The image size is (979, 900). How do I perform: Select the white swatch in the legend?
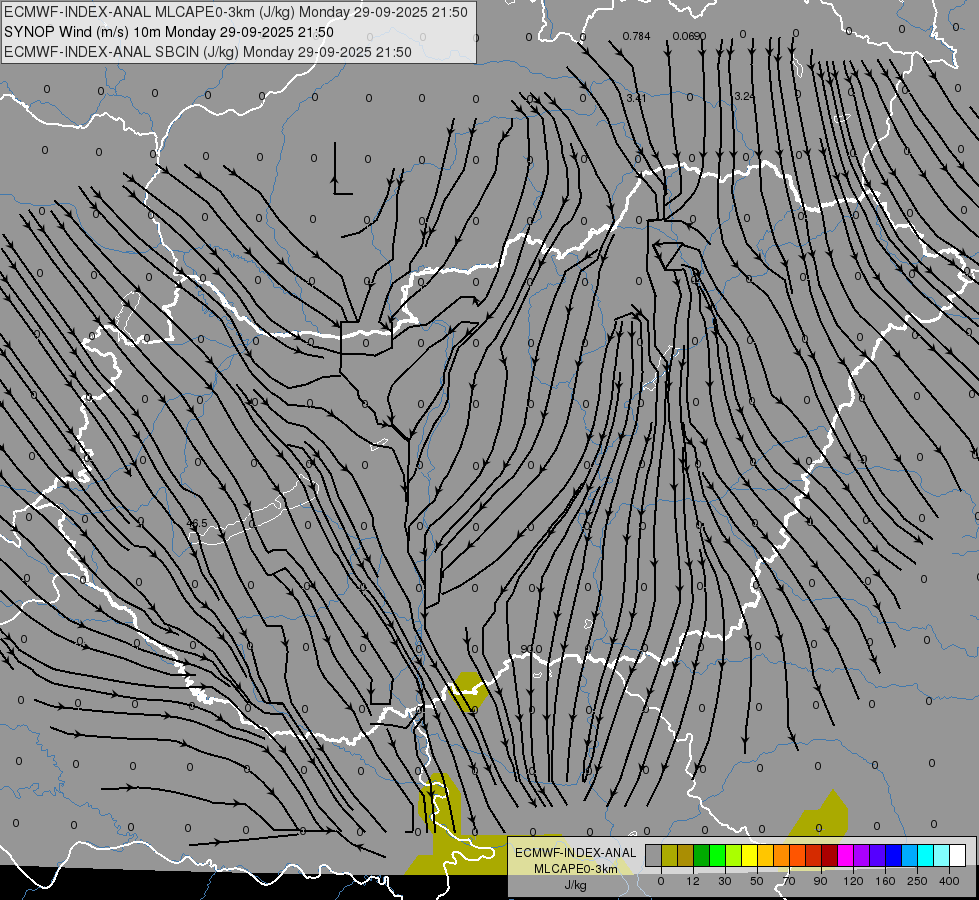(957, 855)
